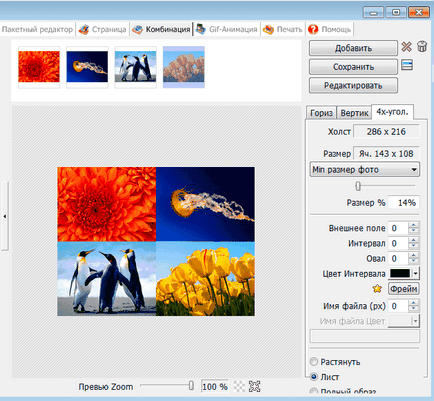Switch to the Вертик layout tab

point(354,113)
